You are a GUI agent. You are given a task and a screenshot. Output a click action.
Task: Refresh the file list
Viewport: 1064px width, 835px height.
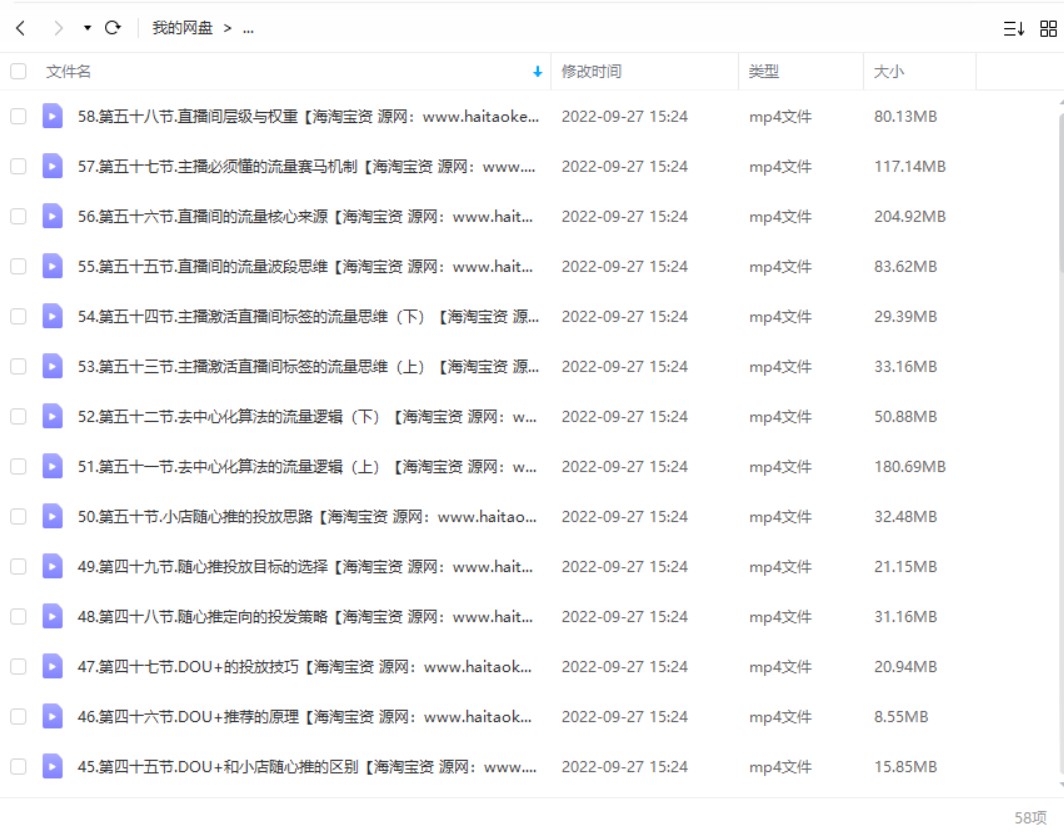(x=113, y=28)
